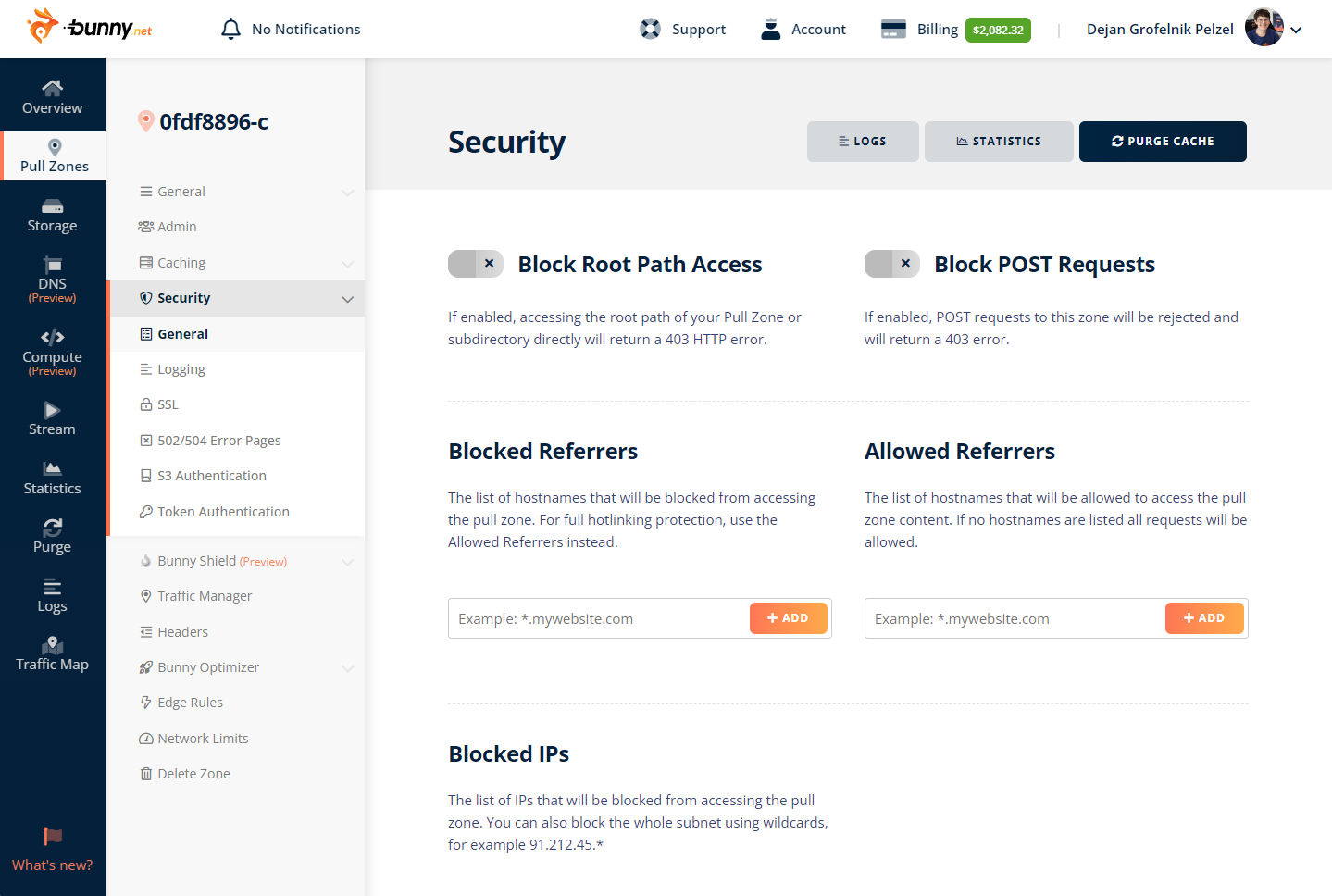Viewport: 1332px width, 896px height.
Task: Select Logging under Security
Action: click(x=237, y=369)
